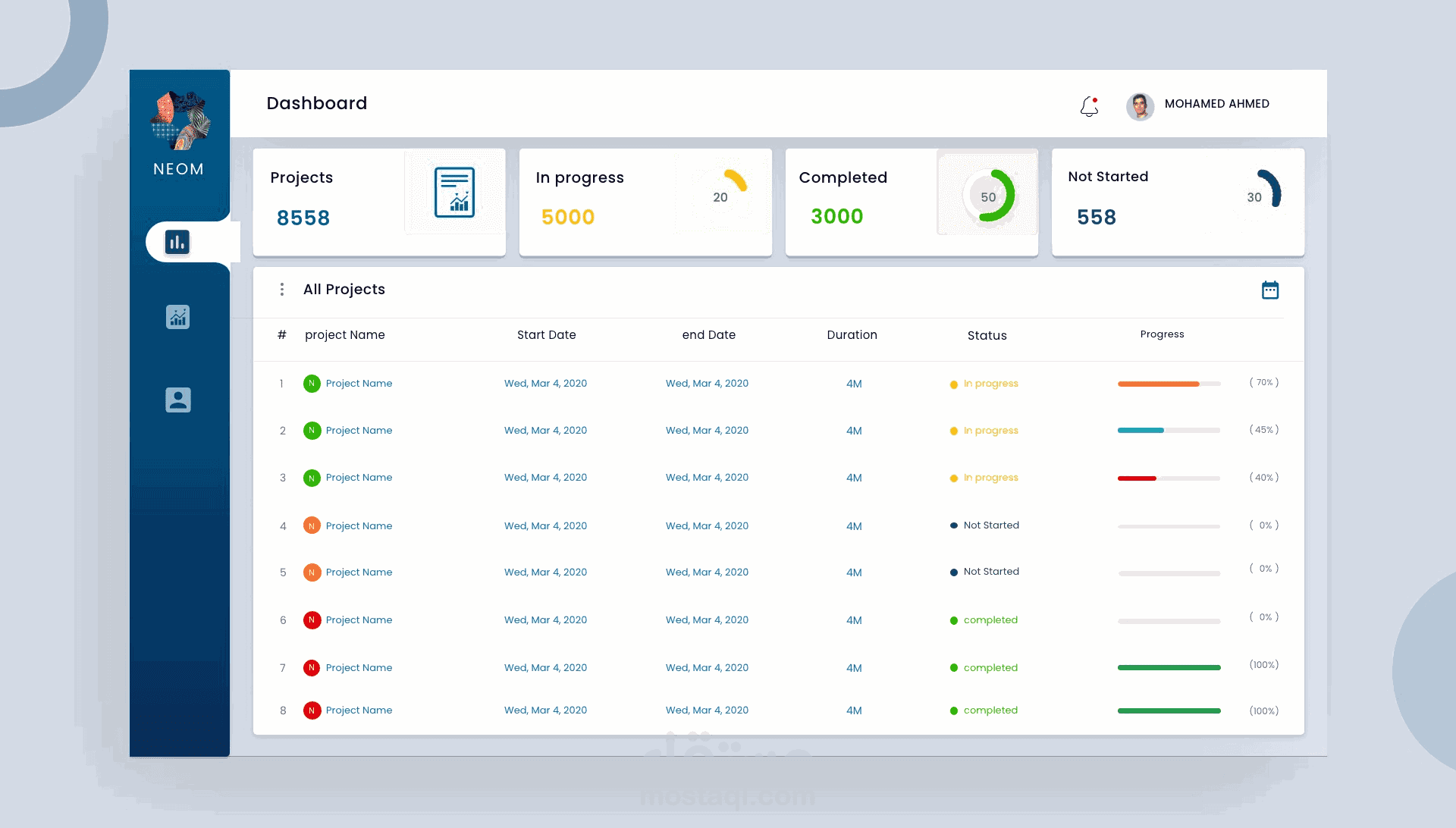The width and height of the screenshot is (1456, 828).
Task: Click the orange N badge of row 4
Action: tap(312, 525)
